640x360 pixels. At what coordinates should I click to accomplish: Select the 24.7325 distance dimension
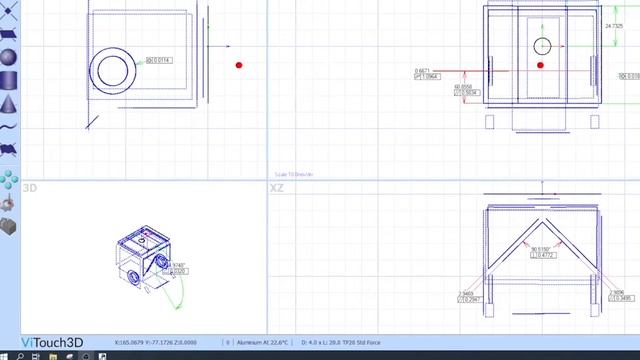coord(614,26)
